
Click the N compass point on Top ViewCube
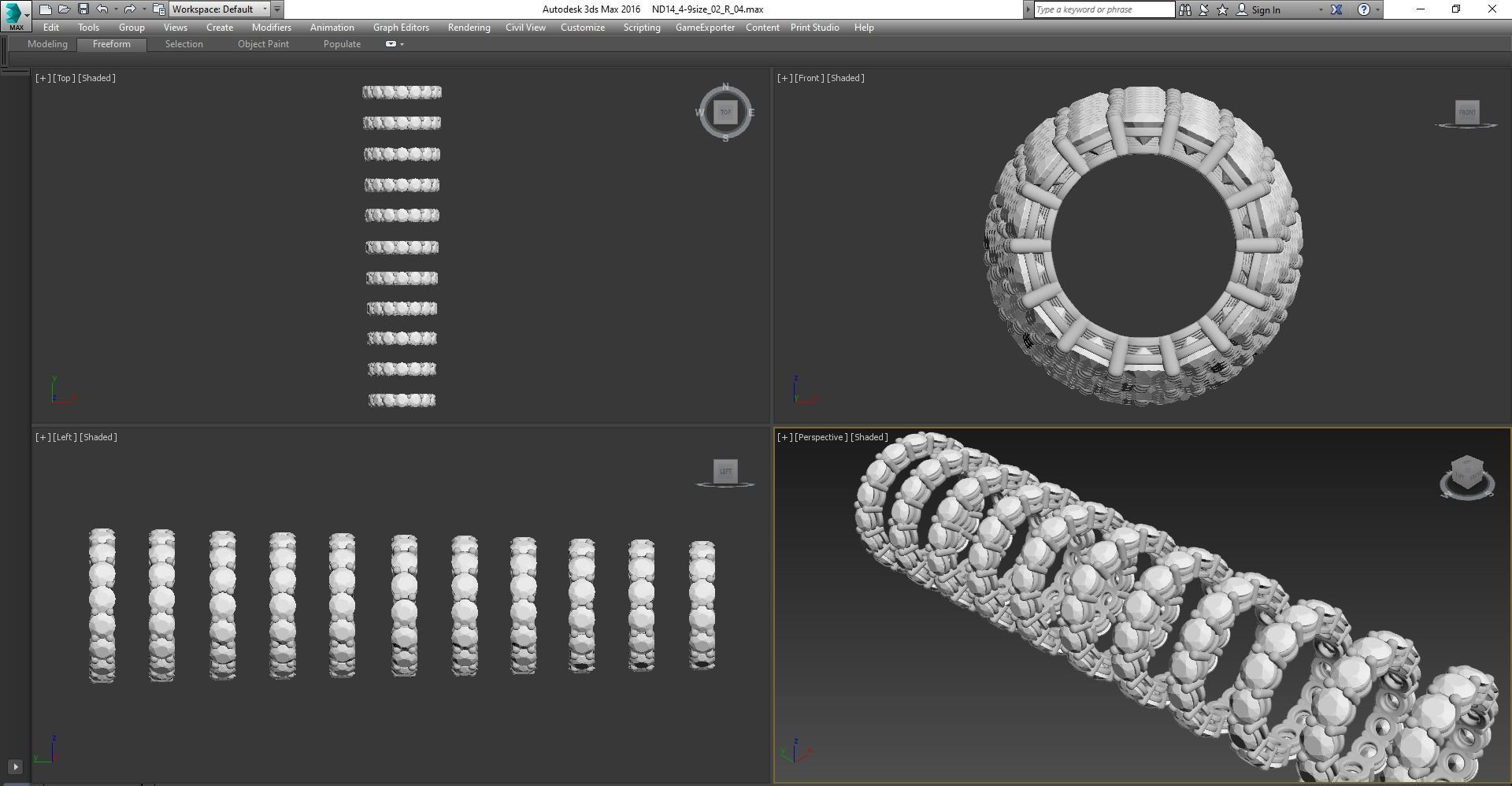pos(725,87)
